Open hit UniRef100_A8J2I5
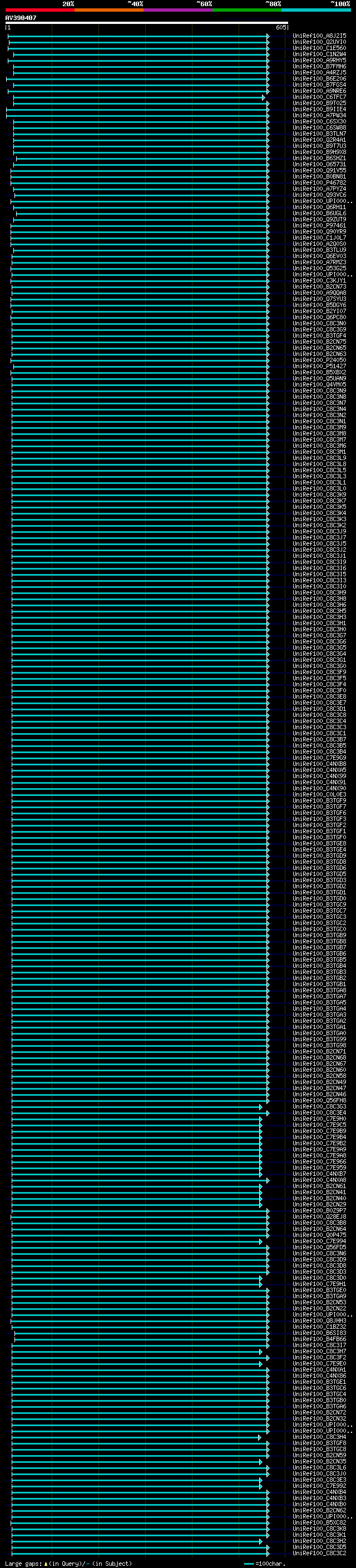This screenshot has width=356, height=1568. click(319, 36)
